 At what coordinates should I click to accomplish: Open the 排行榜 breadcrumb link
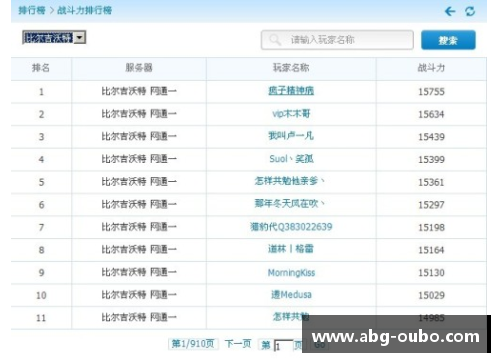(32, 10)
